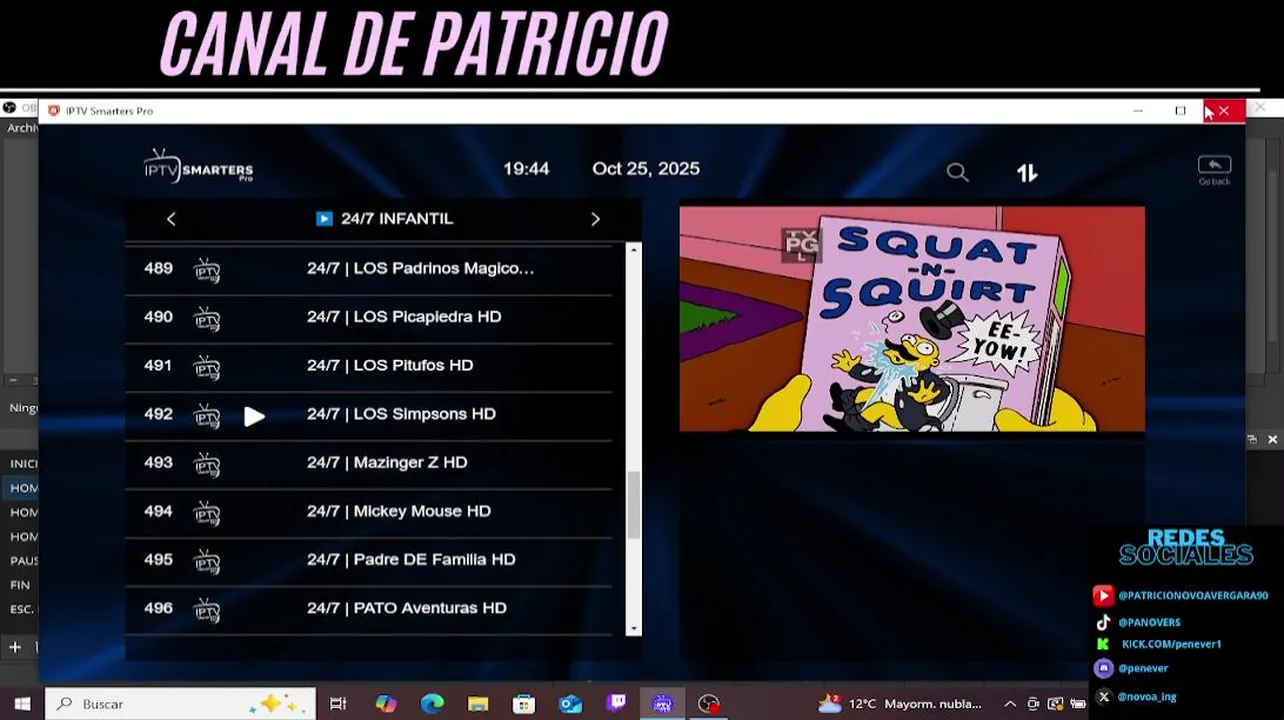The height and width of the screenshot is (720, 1284).
Task: Open Task View on the taskbar
Action: (x=338, y=704)
